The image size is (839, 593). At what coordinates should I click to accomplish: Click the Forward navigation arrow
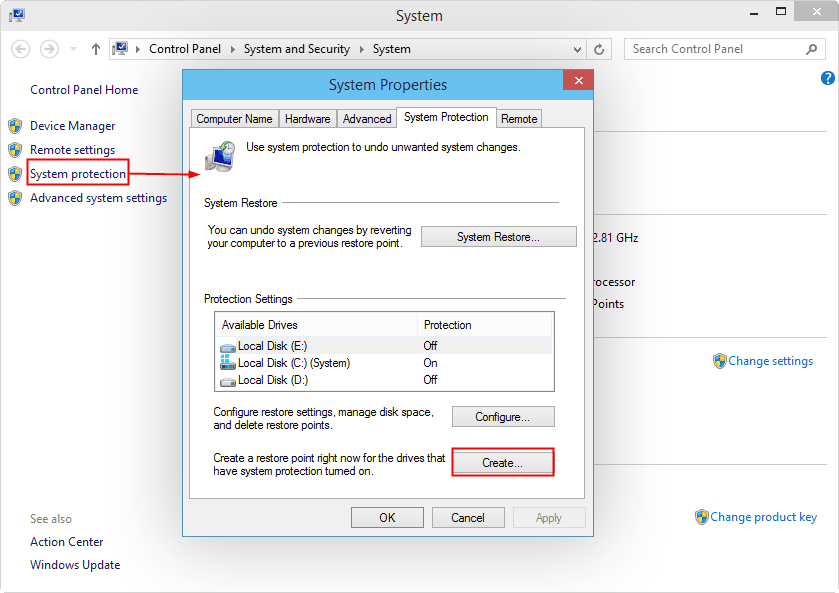(49, 49)
